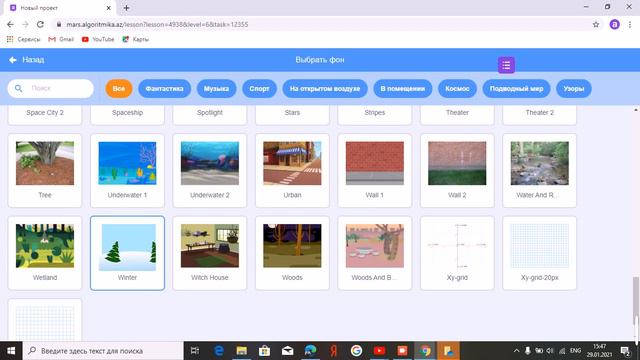This screenshot has width=640, height=360.
Task: Select the Space City 2 label
Action: (45, 113)
